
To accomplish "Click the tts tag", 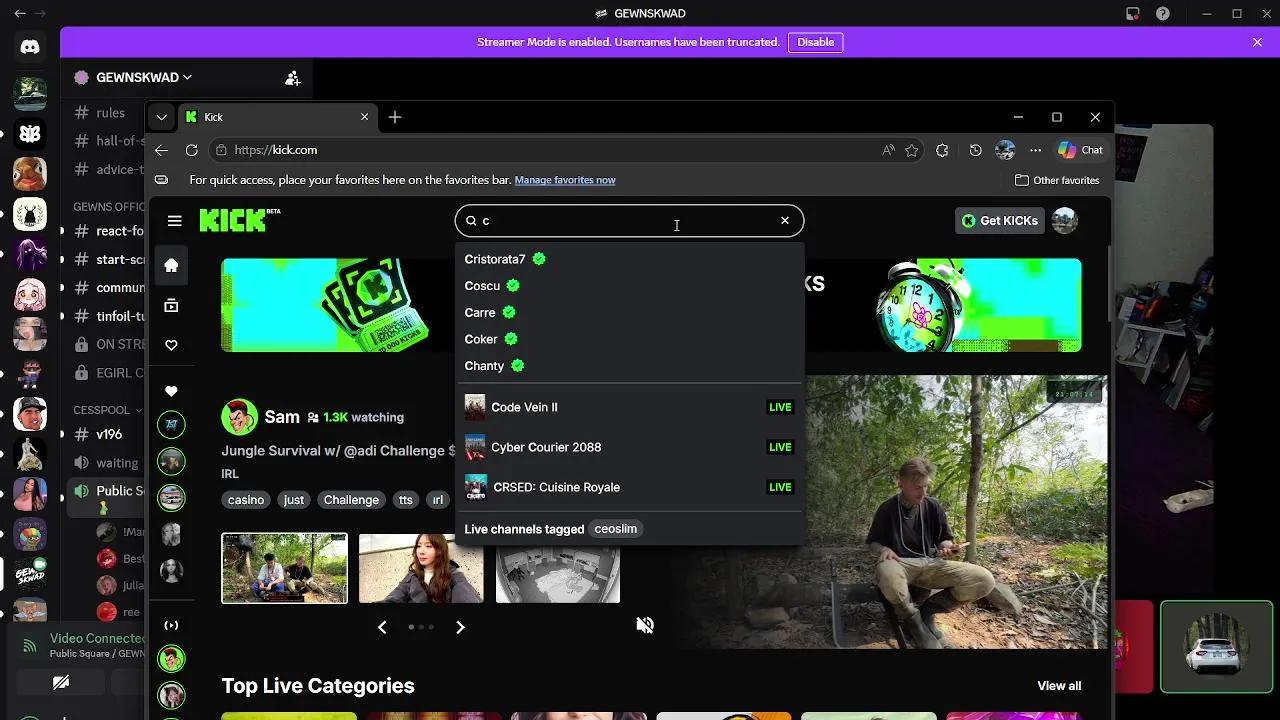I will point(405,500).
